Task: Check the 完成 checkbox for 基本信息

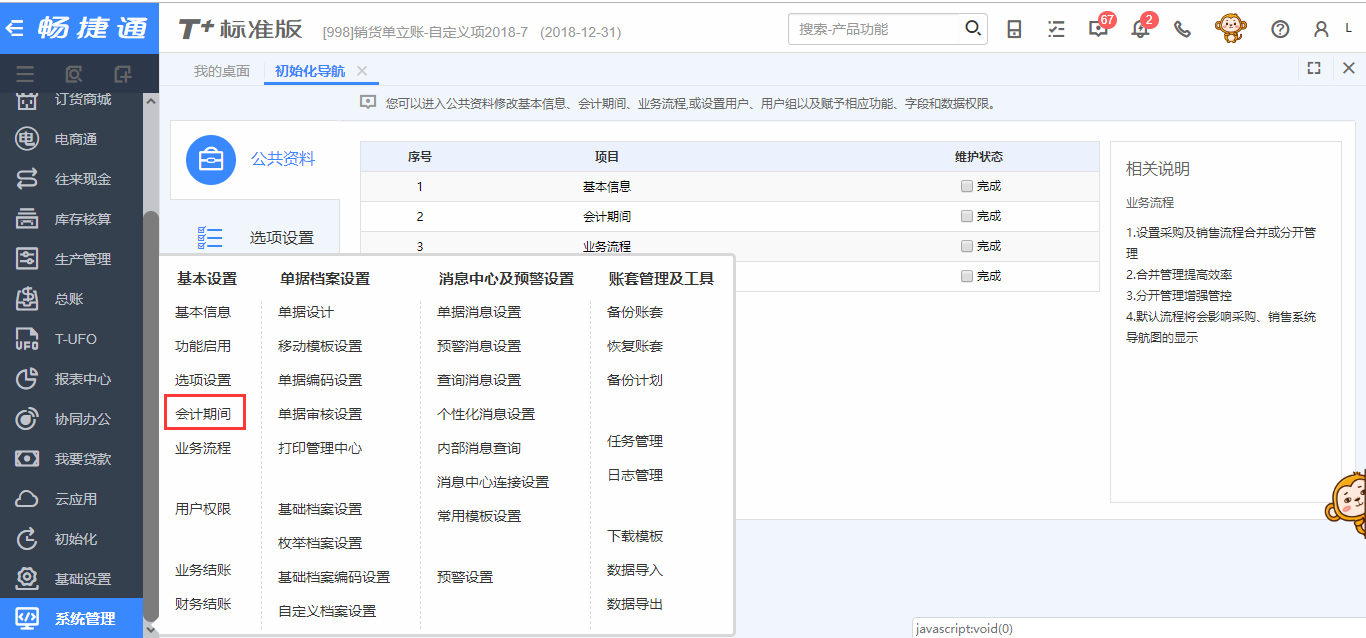Action: click(x=966, y=186)
